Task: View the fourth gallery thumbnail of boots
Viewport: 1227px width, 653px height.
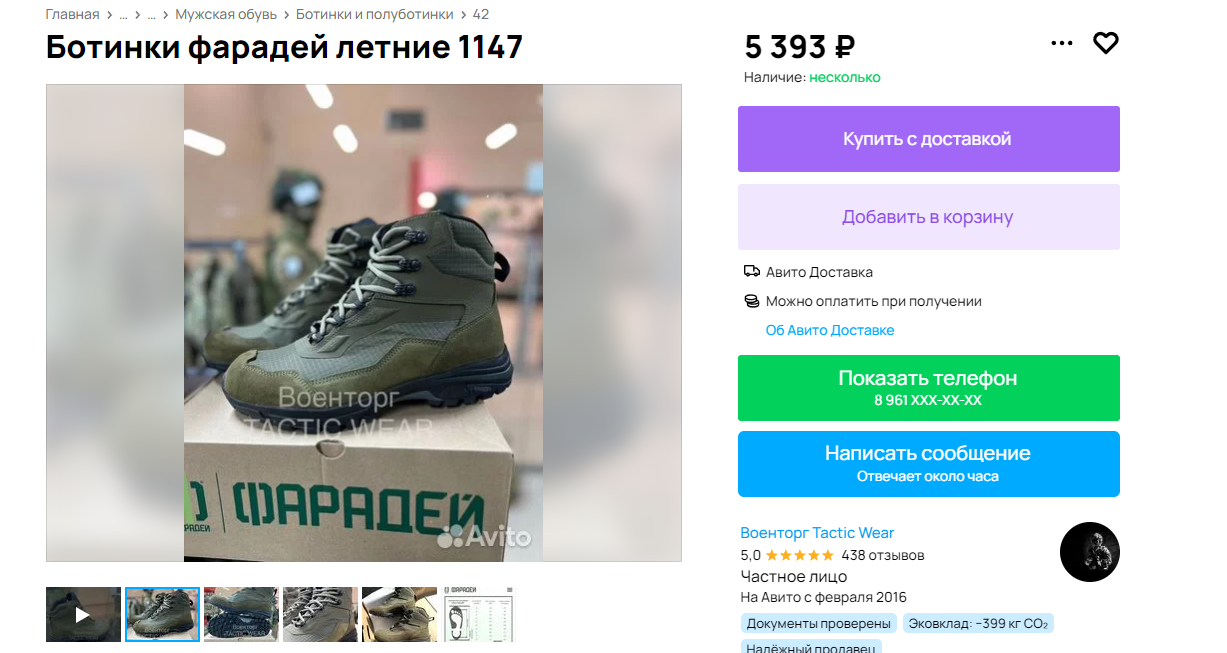Action: [320, 614]
